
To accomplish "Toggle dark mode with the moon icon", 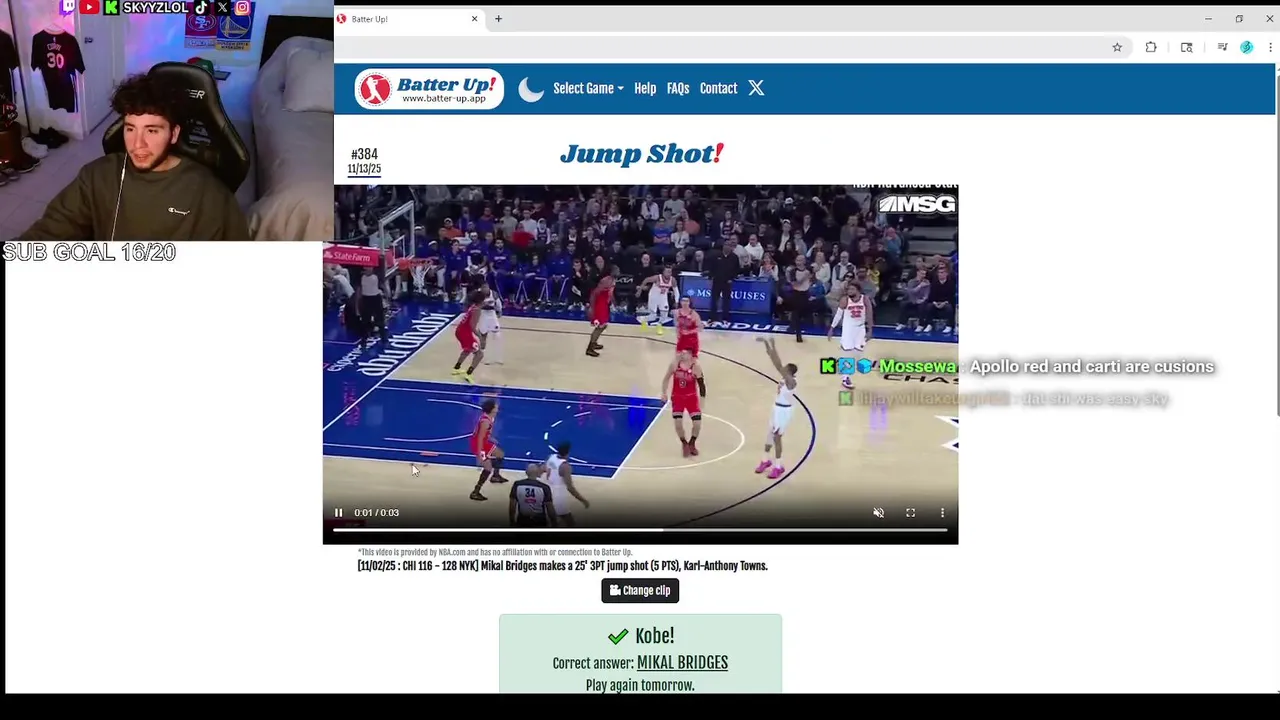I will point(531,89).
